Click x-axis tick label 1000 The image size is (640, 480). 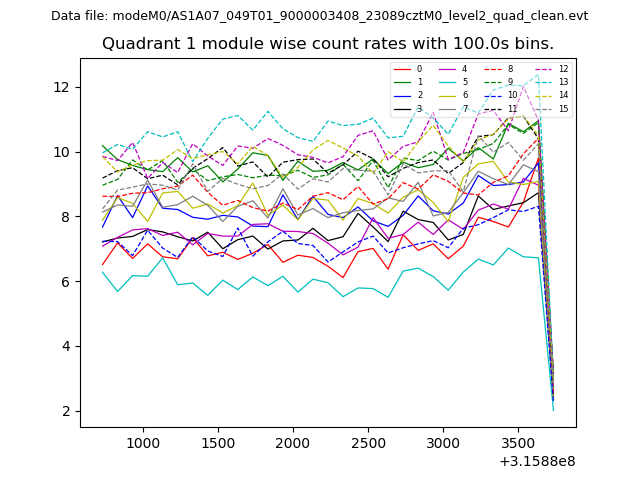143,442
